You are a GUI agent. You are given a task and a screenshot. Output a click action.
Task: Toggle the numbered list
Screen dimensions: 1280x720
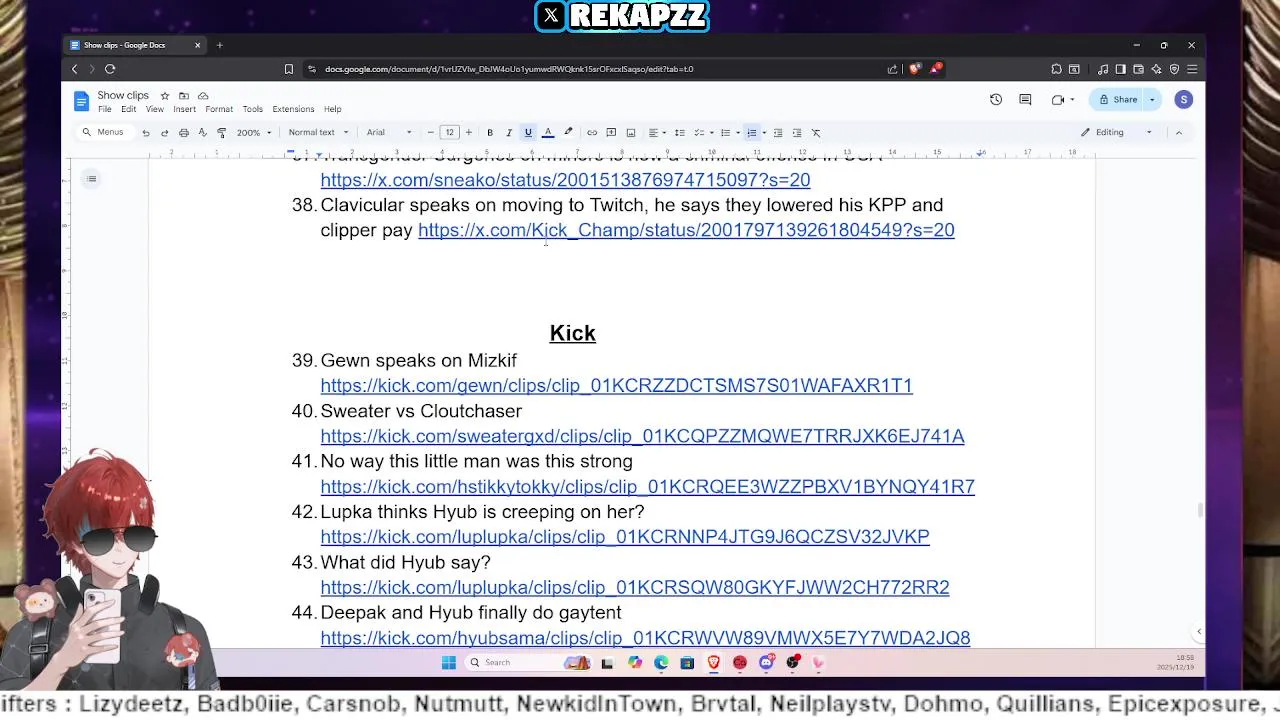tap(752, 133)
